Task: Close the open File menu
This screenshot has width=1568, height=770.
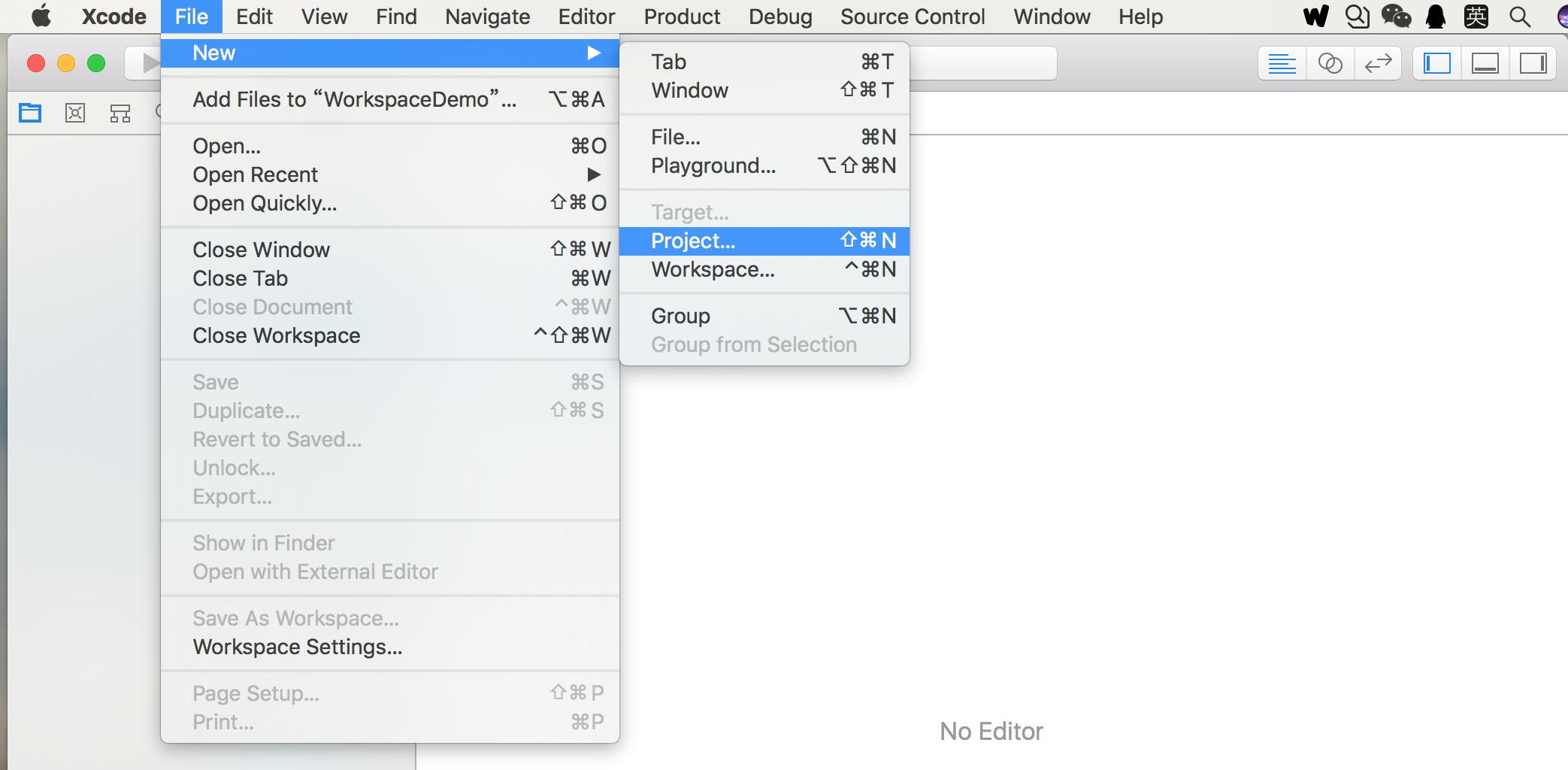Action: click(x=192, y=17)
